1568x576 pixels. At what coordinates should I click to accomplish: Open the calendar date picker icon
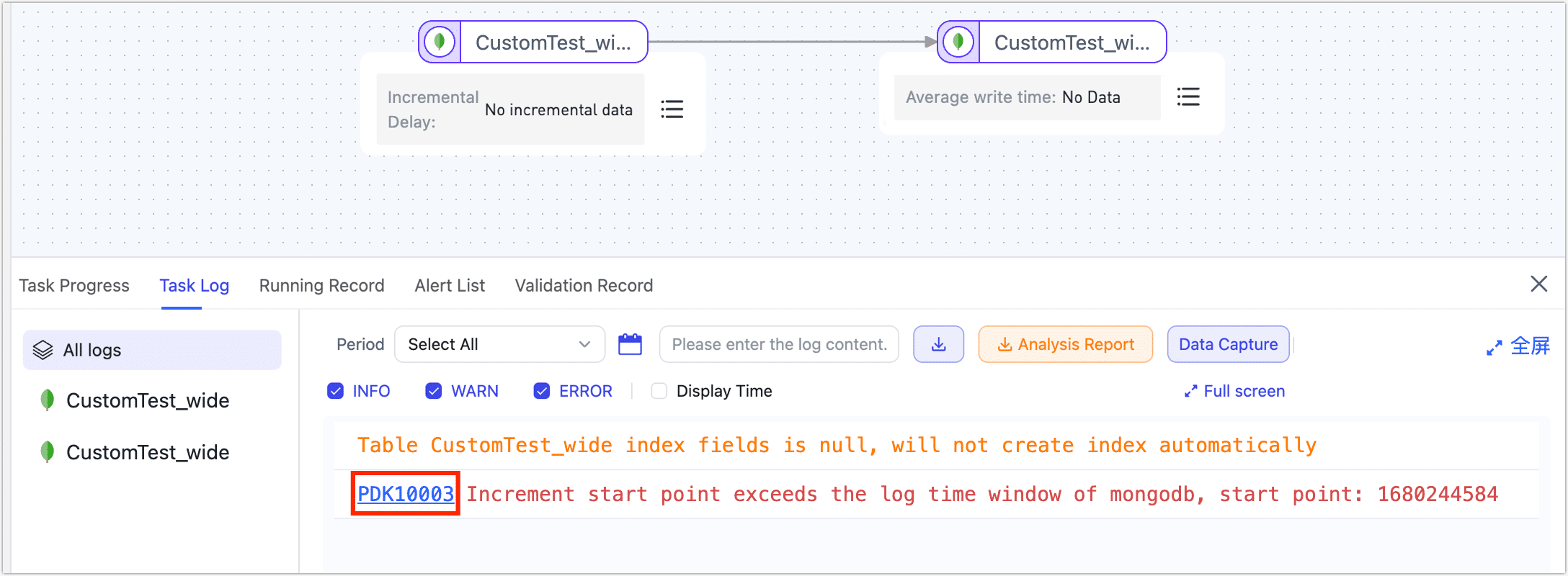pos(630,344)
